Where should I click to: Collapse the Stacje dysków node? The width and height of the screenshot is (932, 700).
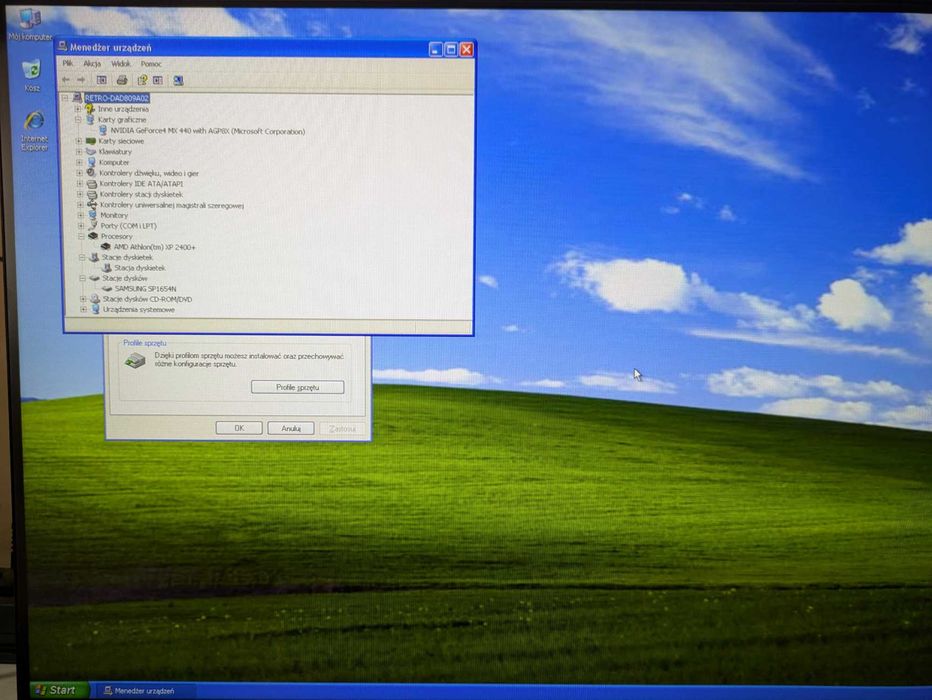pyautogui.click(x=83, y=278)
